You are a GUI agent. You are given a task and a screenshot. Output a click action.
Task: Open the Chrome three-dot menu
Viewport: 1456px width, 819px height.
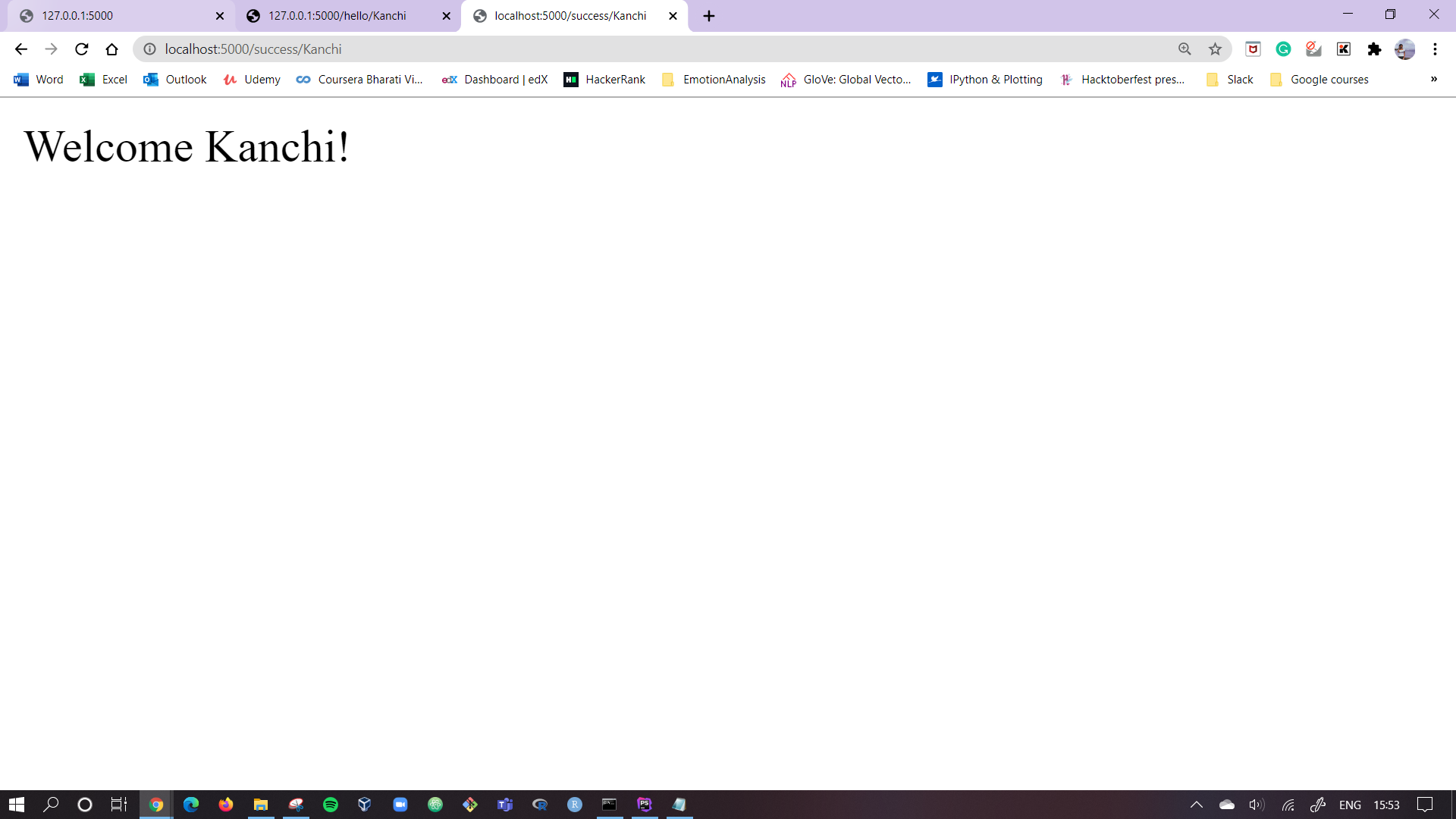click(x=1435, y=49)
